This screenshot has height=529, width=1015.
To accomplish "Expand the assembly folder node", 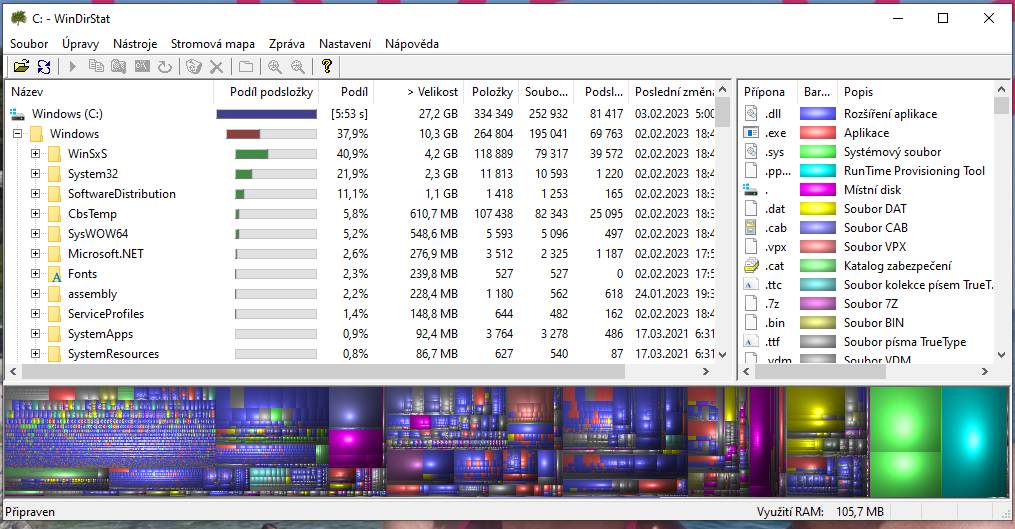I will click(36, 294).
